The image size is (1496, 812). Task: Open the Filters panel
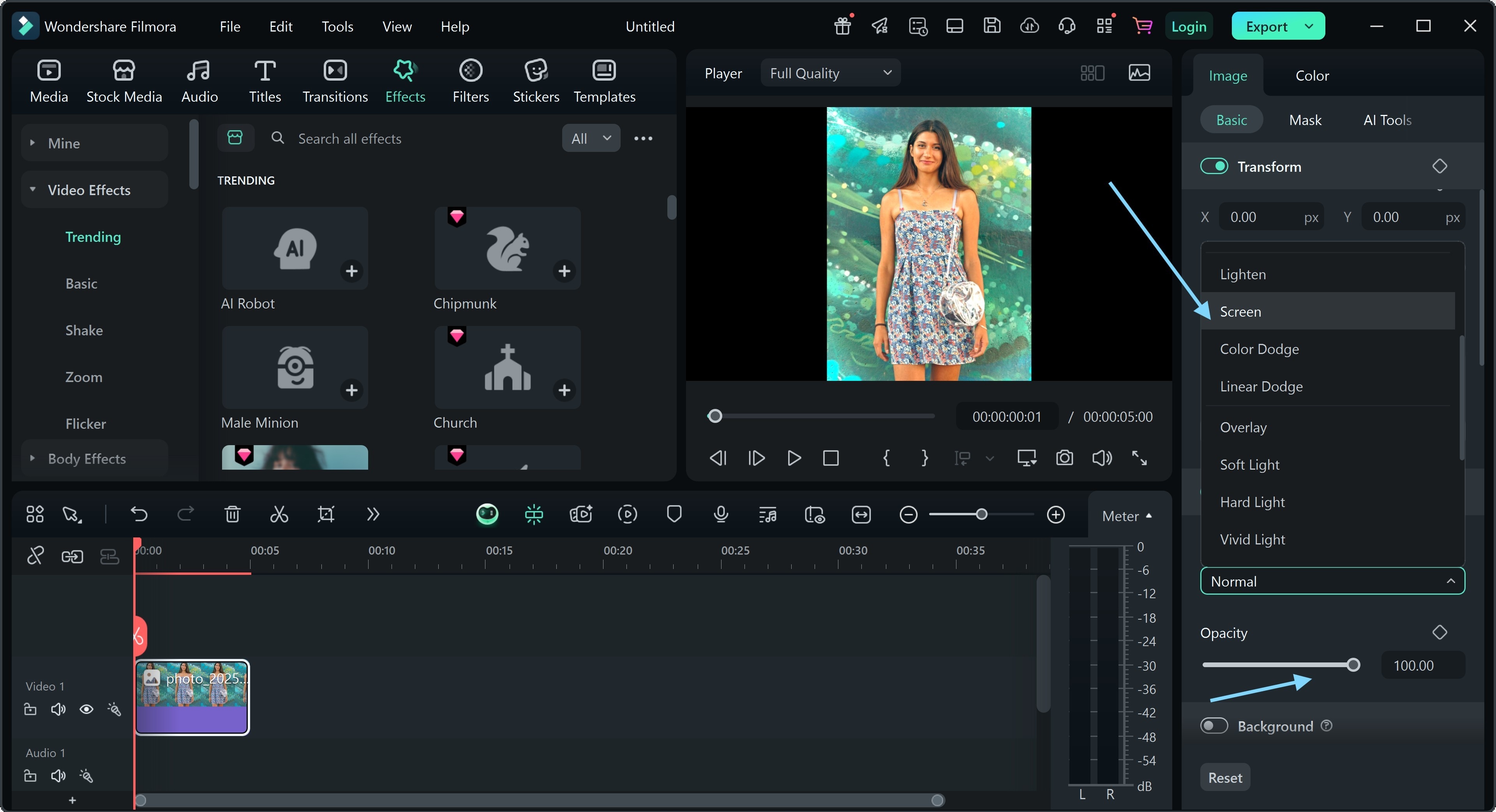[470, 81]
